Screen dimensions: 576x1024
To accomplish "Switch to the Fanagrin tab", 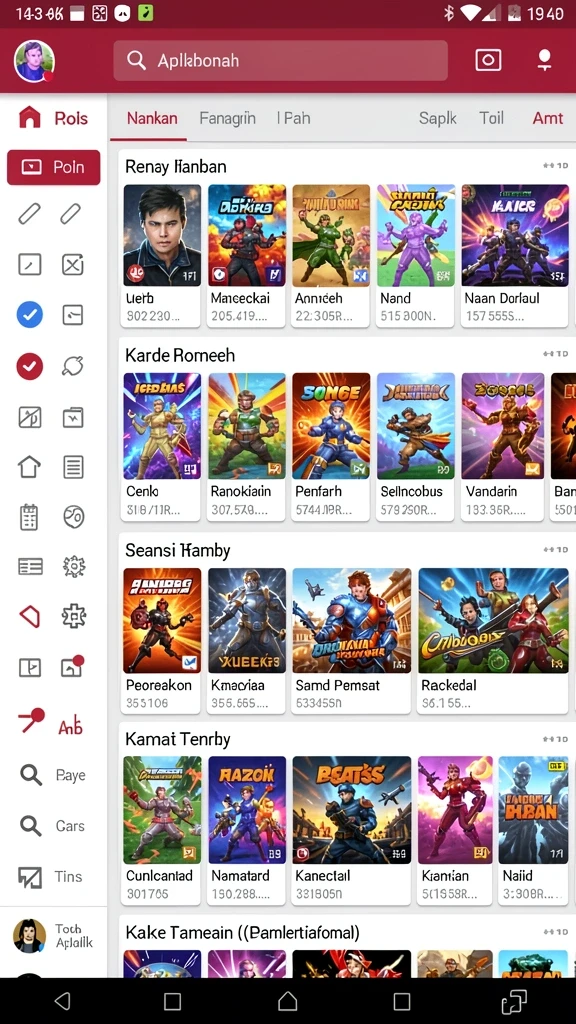I will 227,118.
